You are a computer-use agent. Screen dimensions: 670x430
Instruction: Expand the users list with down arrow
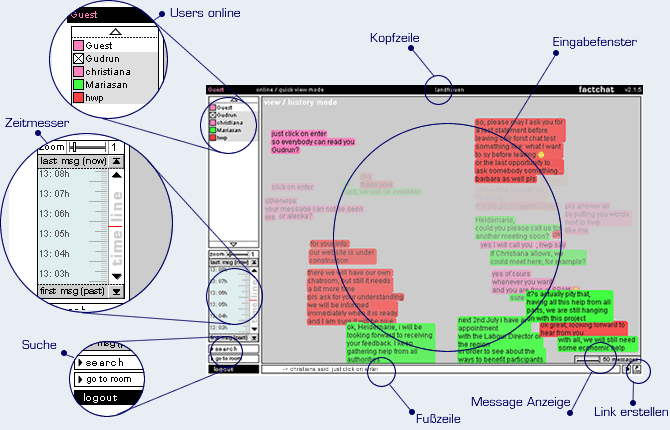coord(232,244)
